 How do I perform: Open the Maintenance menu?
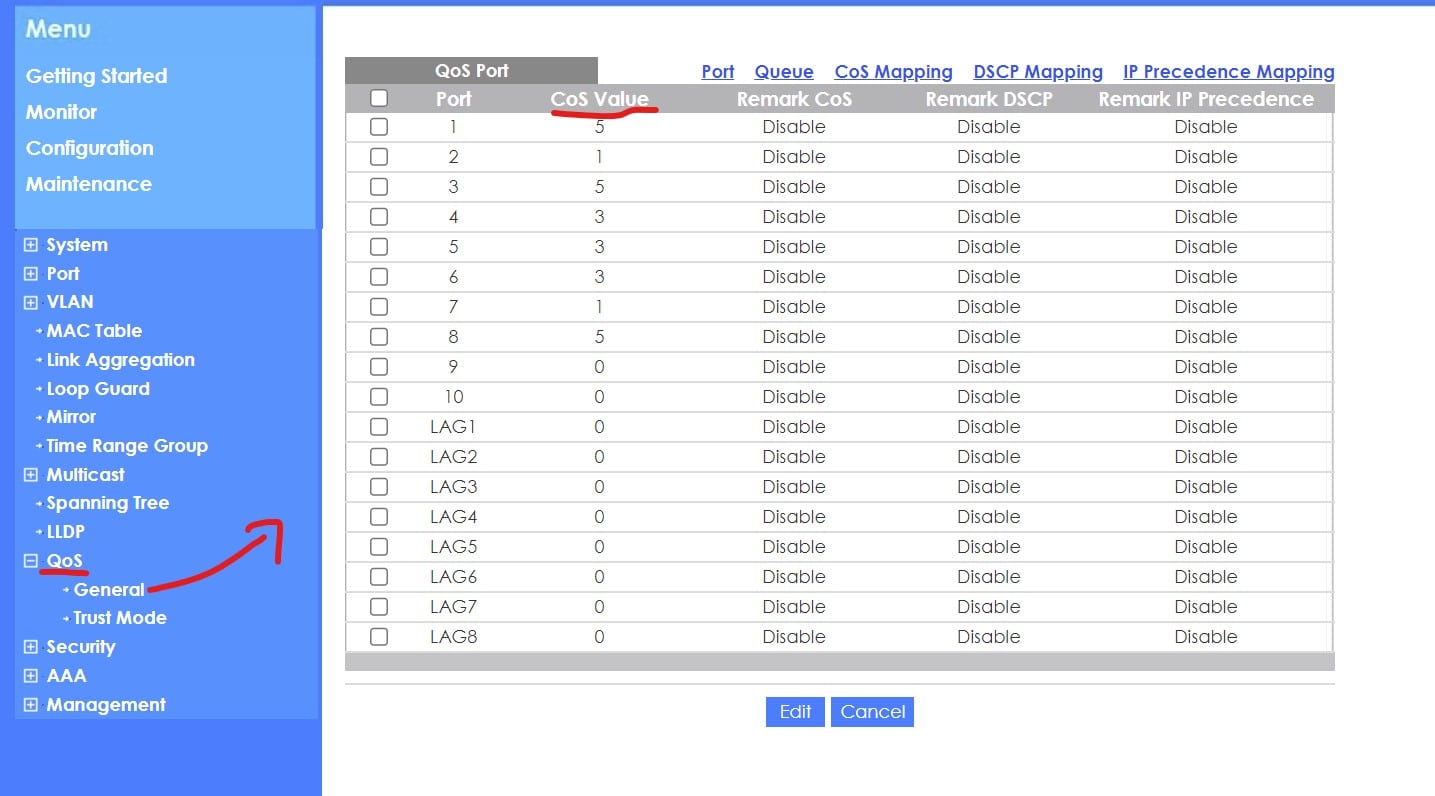[x=89, y=184]
